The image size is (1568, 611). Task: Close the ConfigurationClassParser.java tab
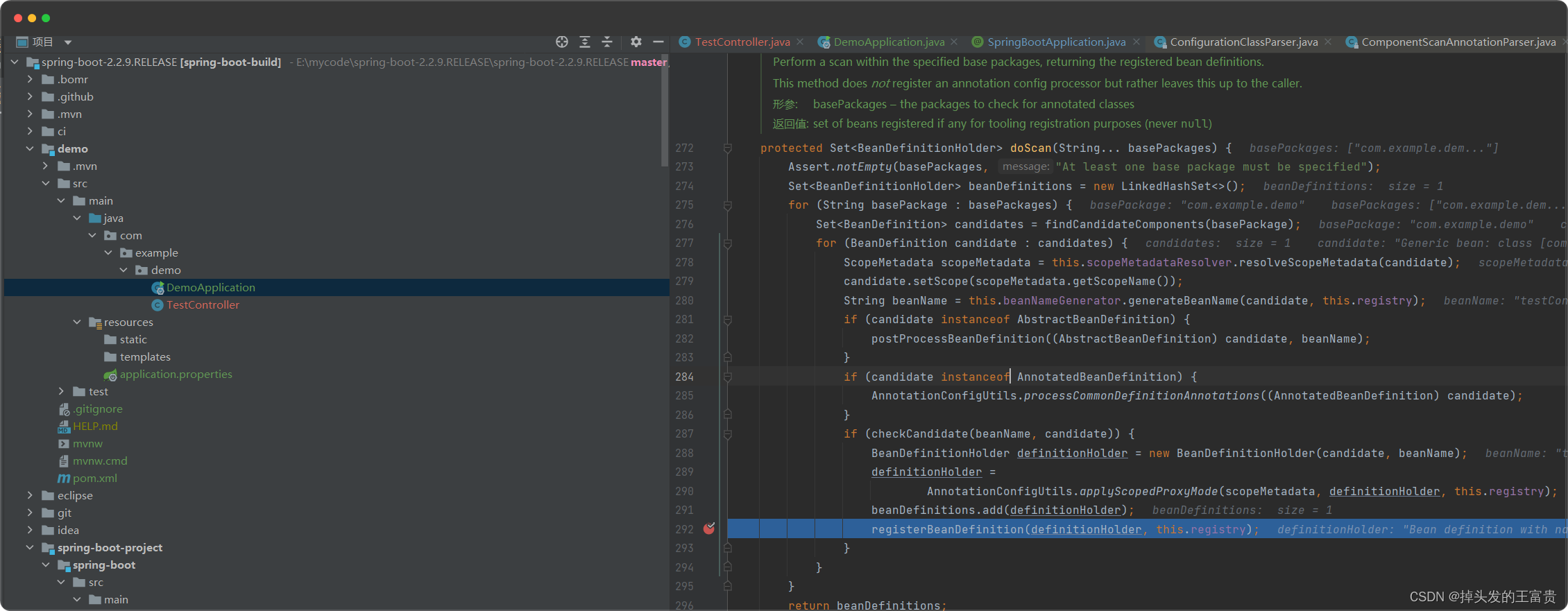coord(1328,42)
